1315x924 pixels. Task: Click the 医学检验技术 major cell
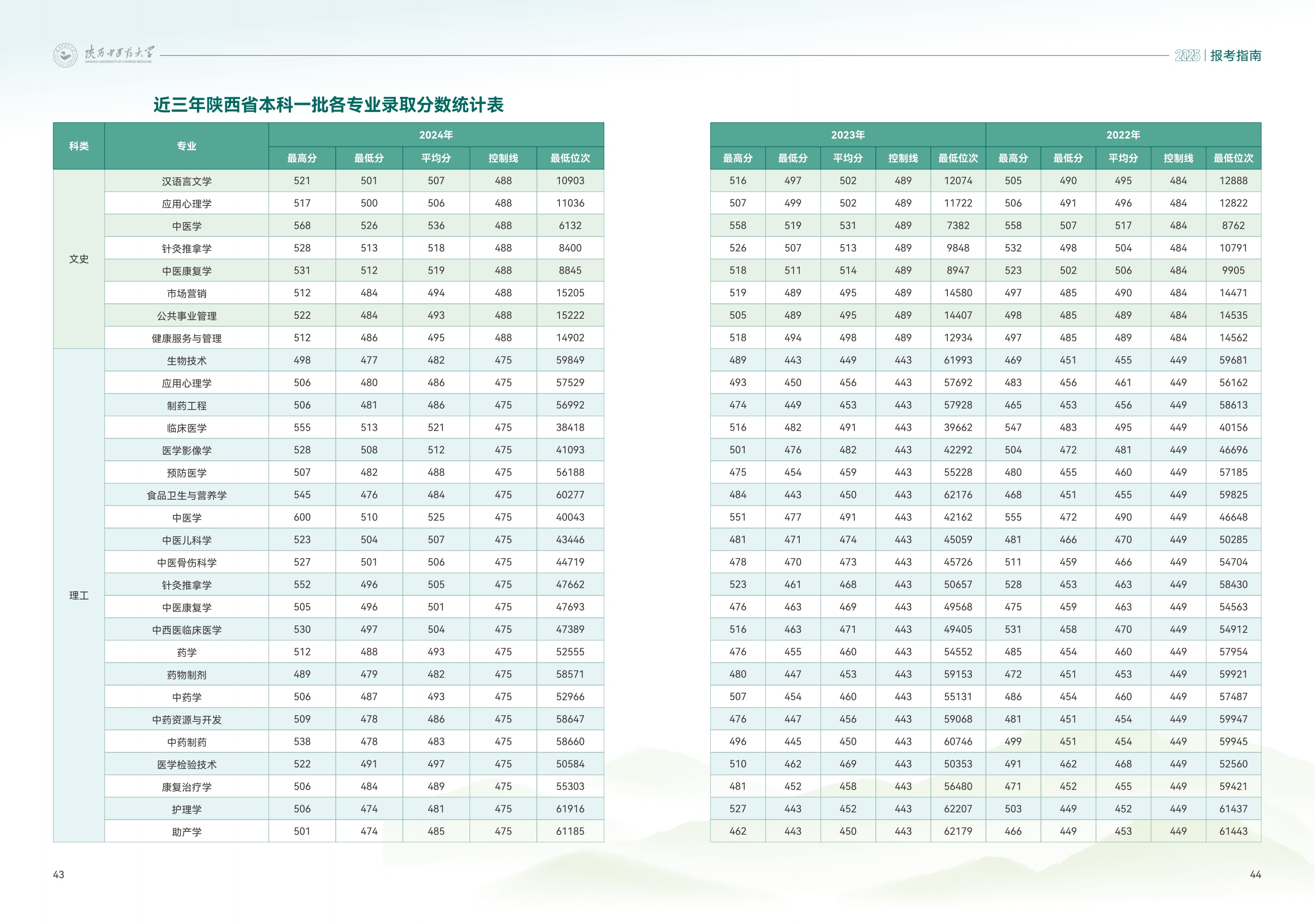(x=187, y=765)
